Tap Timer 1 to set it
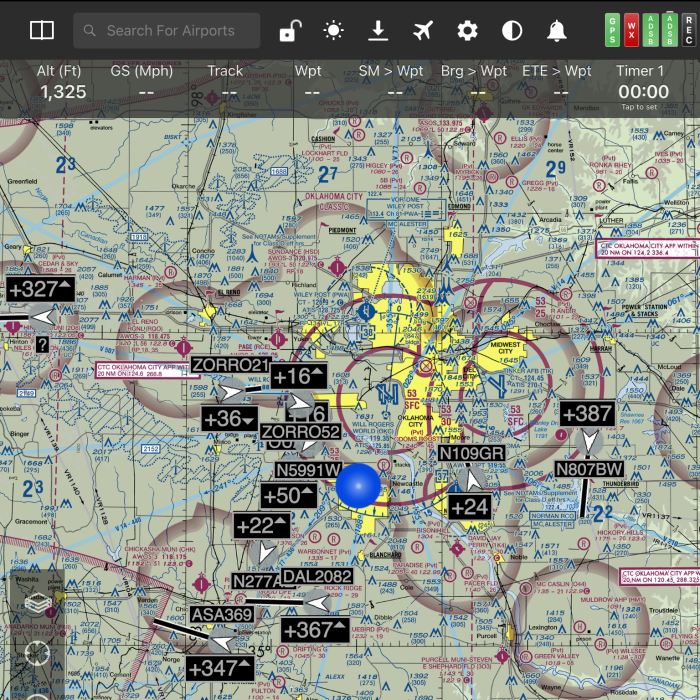 point(641,88)
